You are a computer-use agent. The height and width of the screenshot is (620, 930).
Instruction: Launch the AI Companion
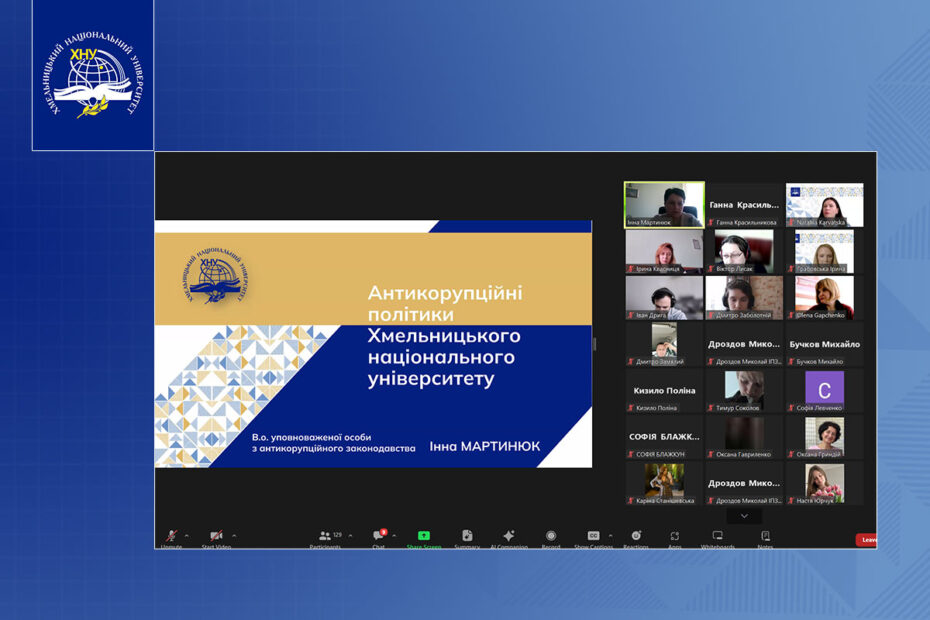pos(508,537)
